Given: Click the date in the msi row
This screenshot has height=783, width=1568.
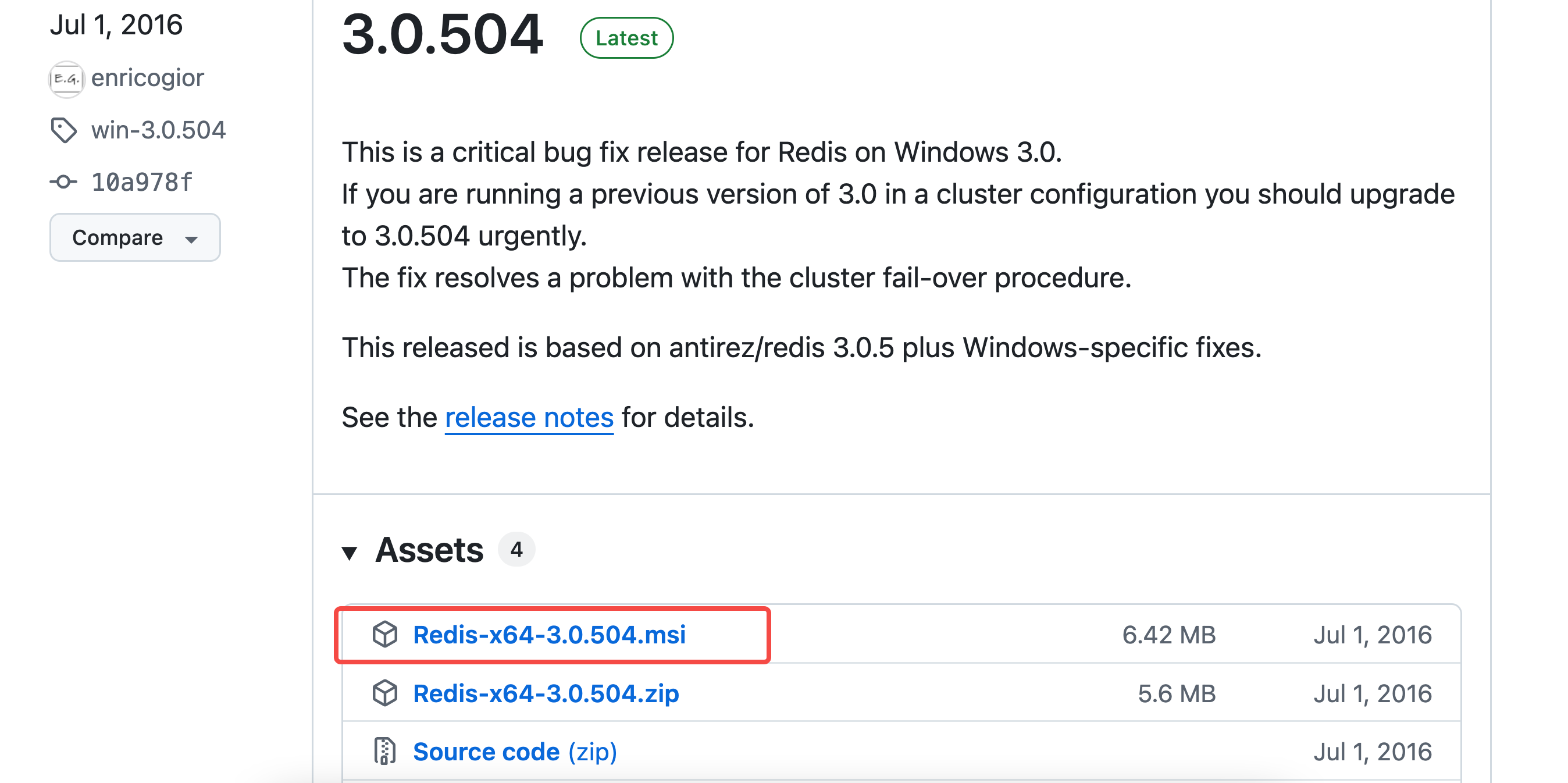Looking at the screenshot, I should [1373, 635].
